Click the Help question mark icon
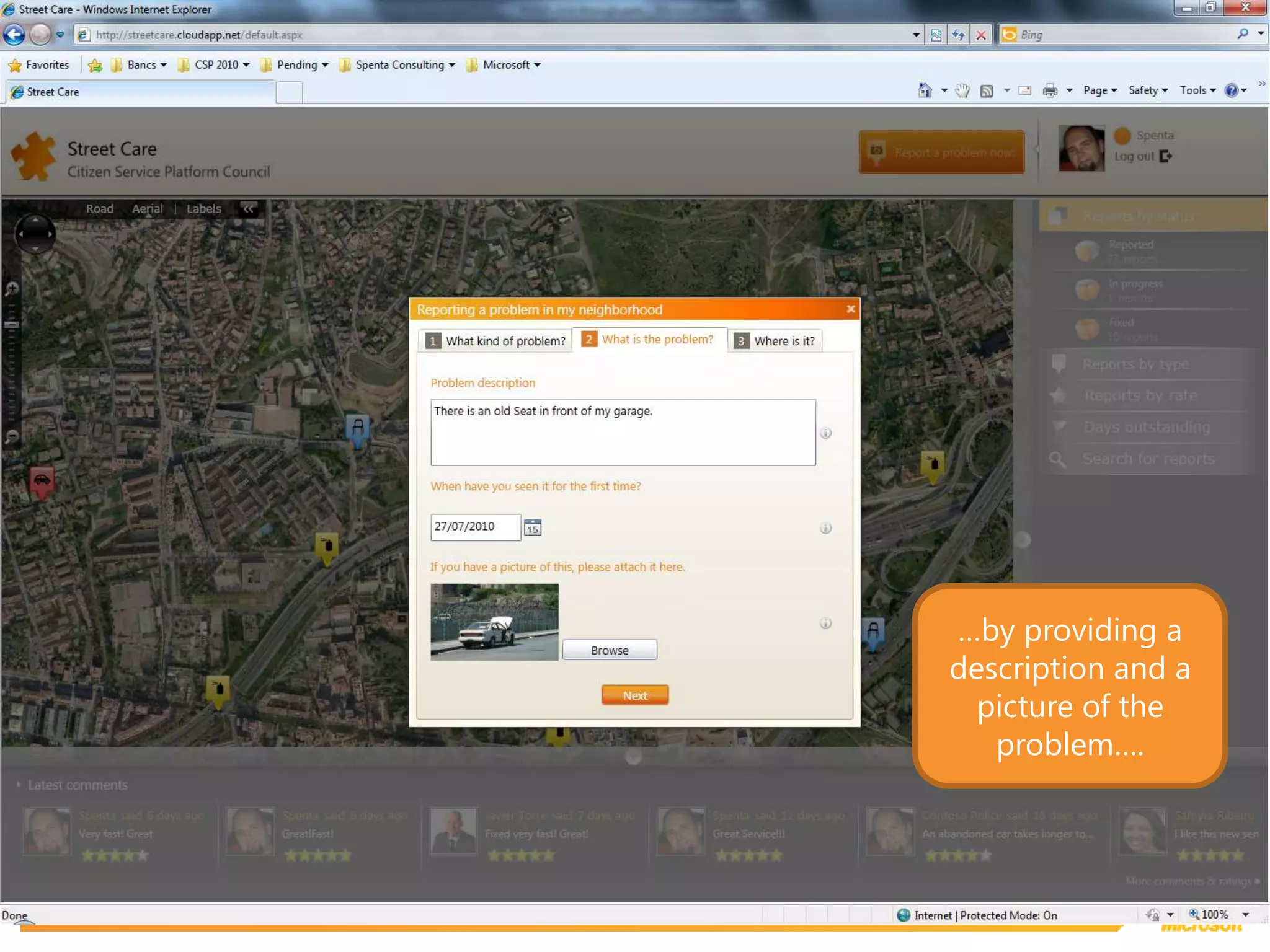Screen dimensions: 1270x952 [x=1231, y=90]
